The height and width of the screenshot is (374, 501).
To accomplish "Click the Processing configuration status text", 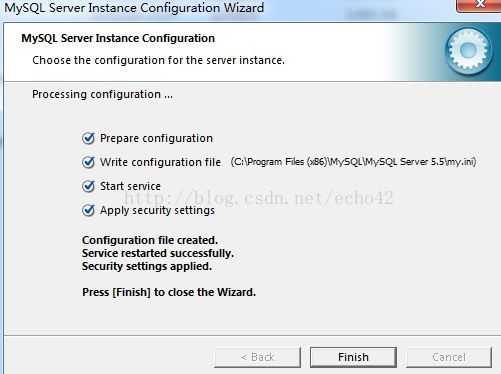I will coord(102,94).
